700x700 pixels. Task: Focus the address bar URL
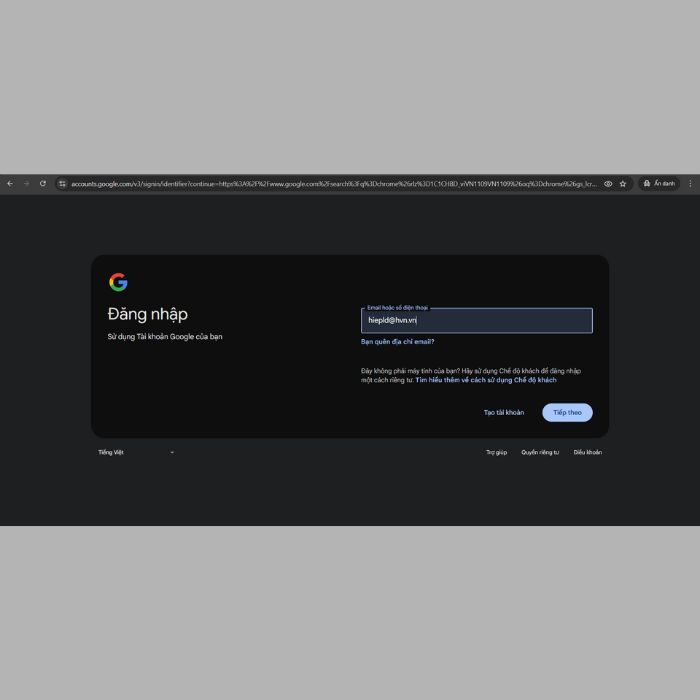tap(334, 183)
